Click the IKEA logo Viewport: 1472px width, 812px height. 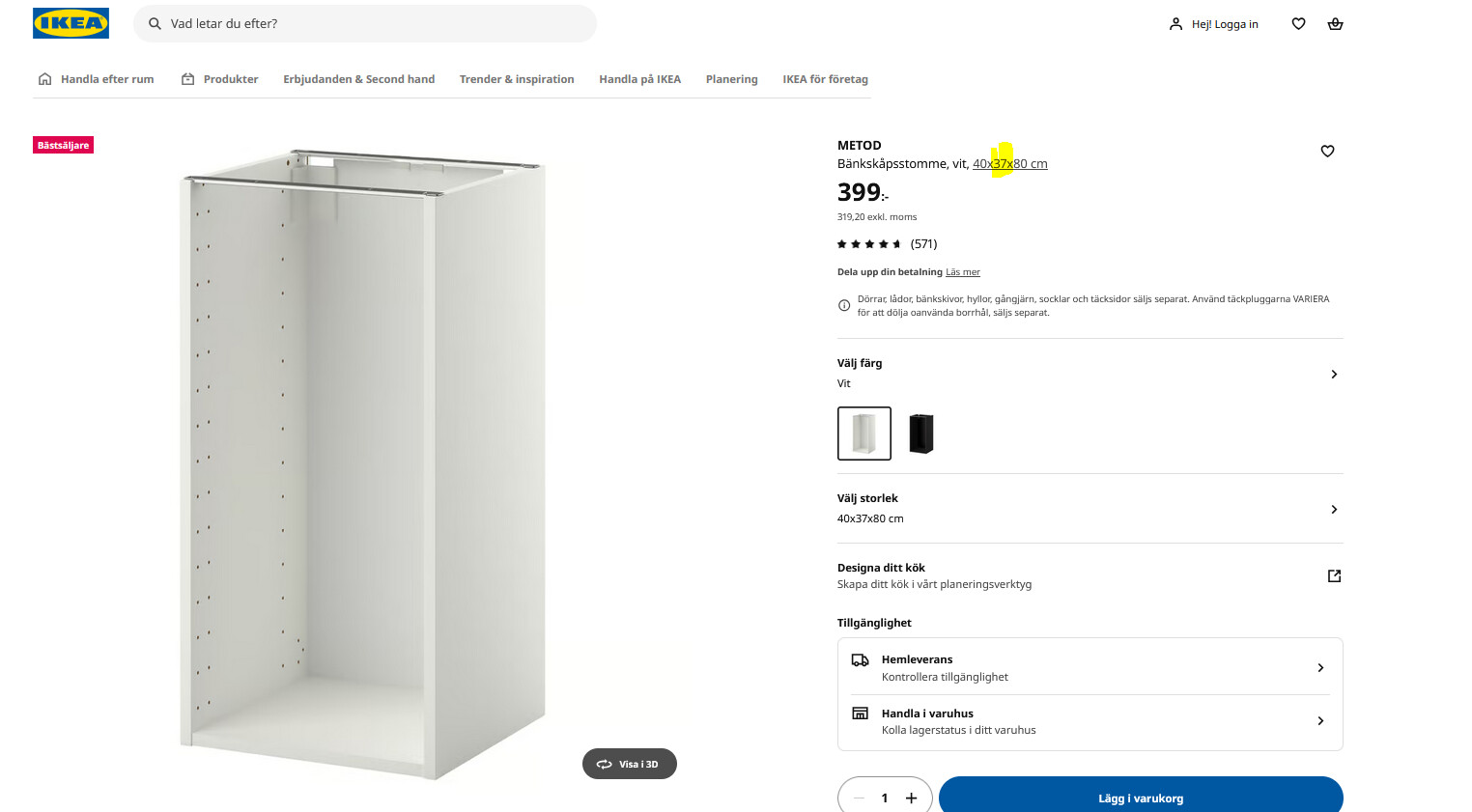(x=71, y=23)
